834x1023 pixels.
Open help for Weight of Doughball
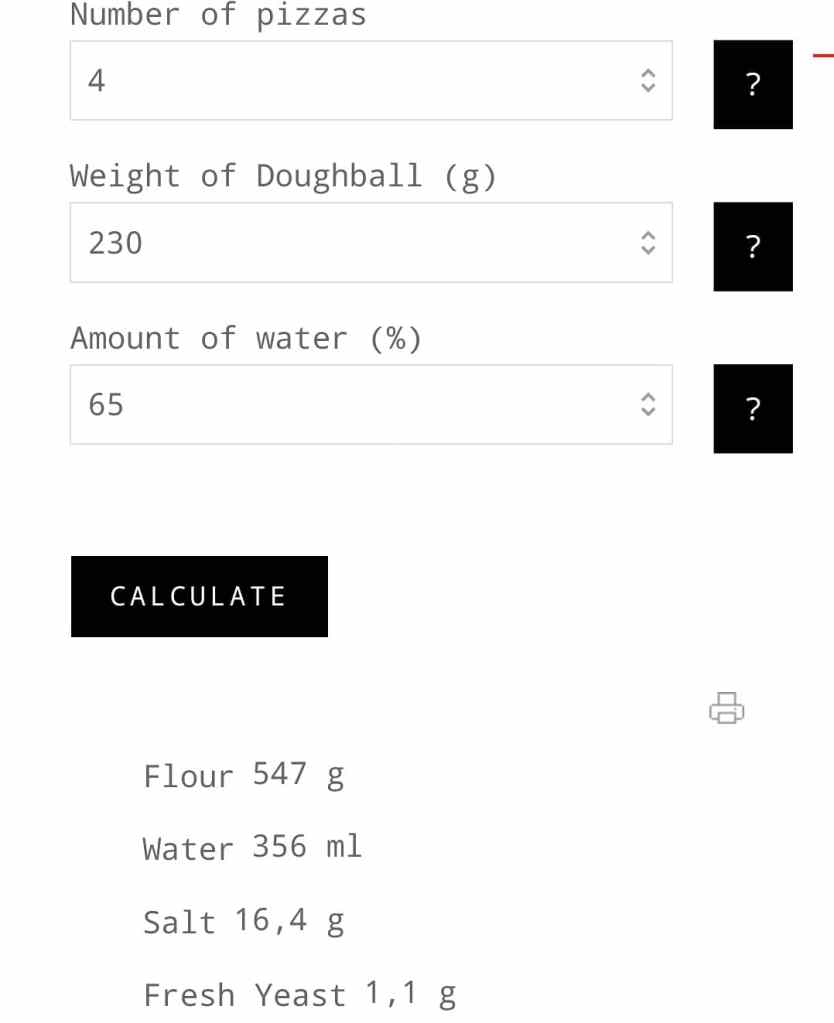(753, 246)
